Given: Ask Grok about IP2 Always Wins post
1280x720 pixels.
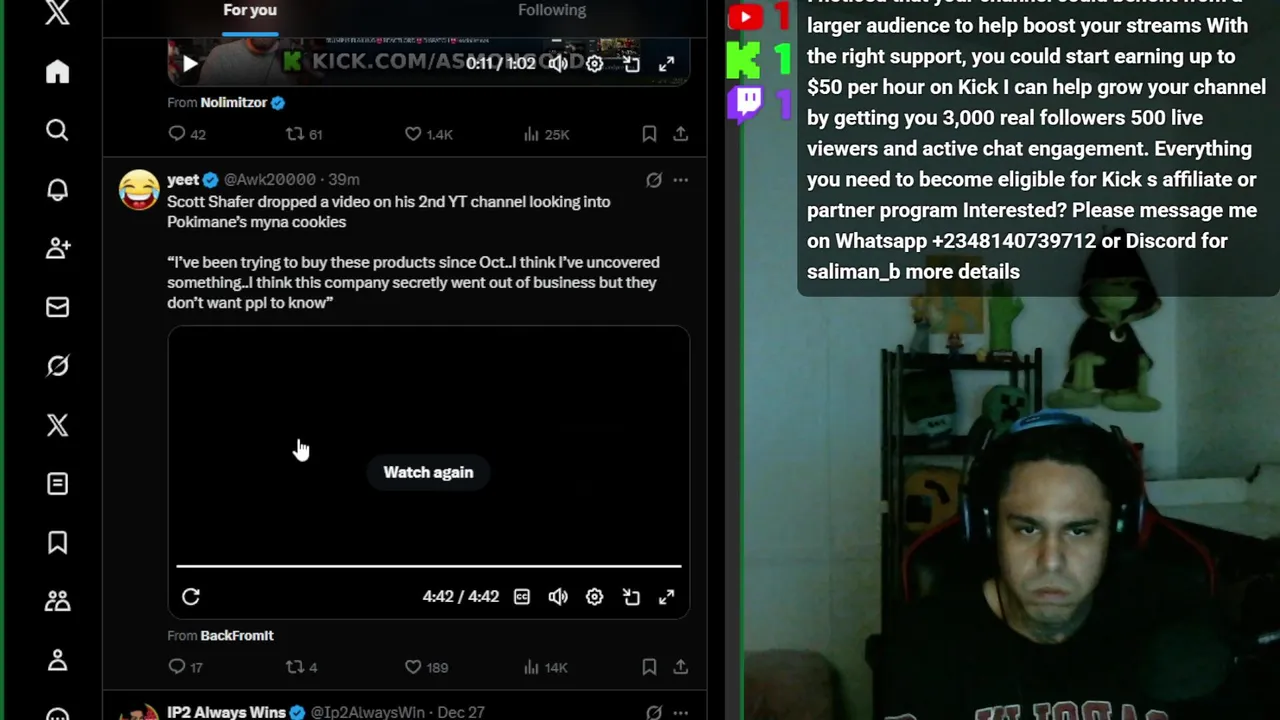Looking at the screenshot, I should click(654, 713).
